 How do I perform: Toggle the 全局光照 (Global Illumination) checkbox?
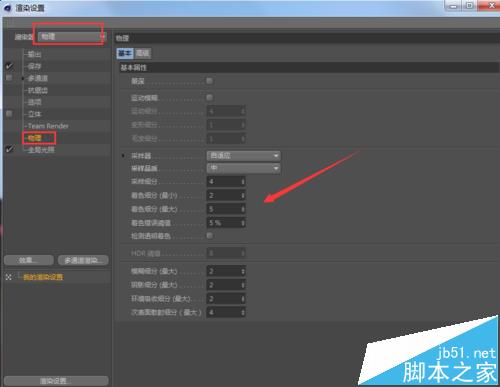9,150
